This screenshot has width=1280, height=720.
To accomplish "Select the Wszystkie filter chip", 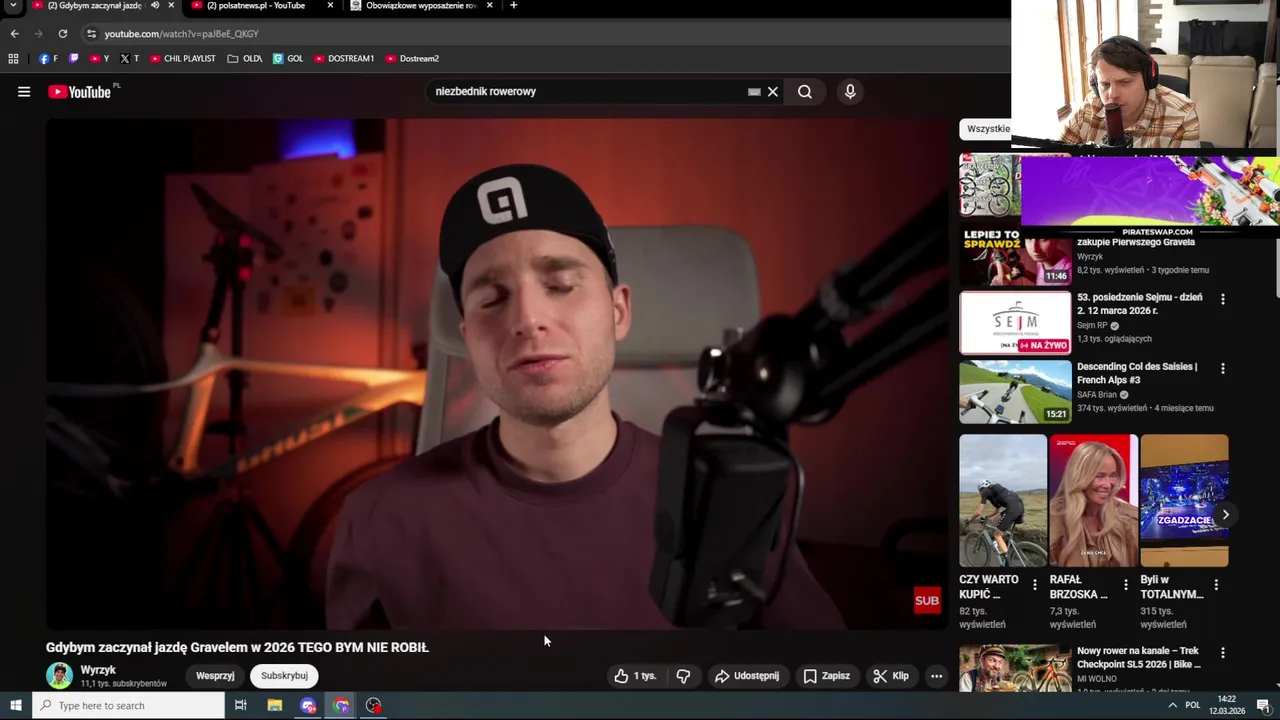I will pyautogui.click(x=987, y=129).
